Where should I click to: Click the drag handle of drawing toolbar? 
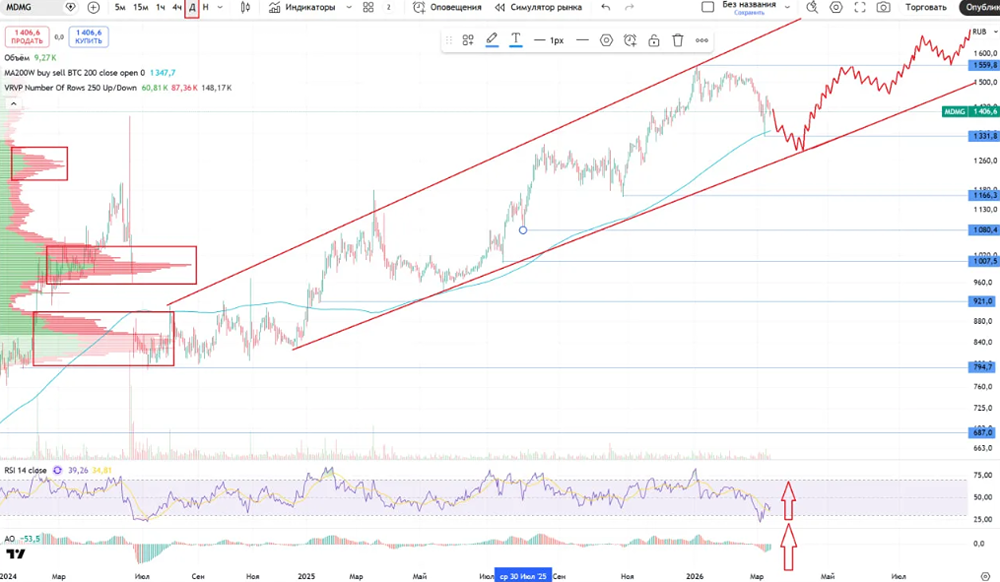click(449, 40)
